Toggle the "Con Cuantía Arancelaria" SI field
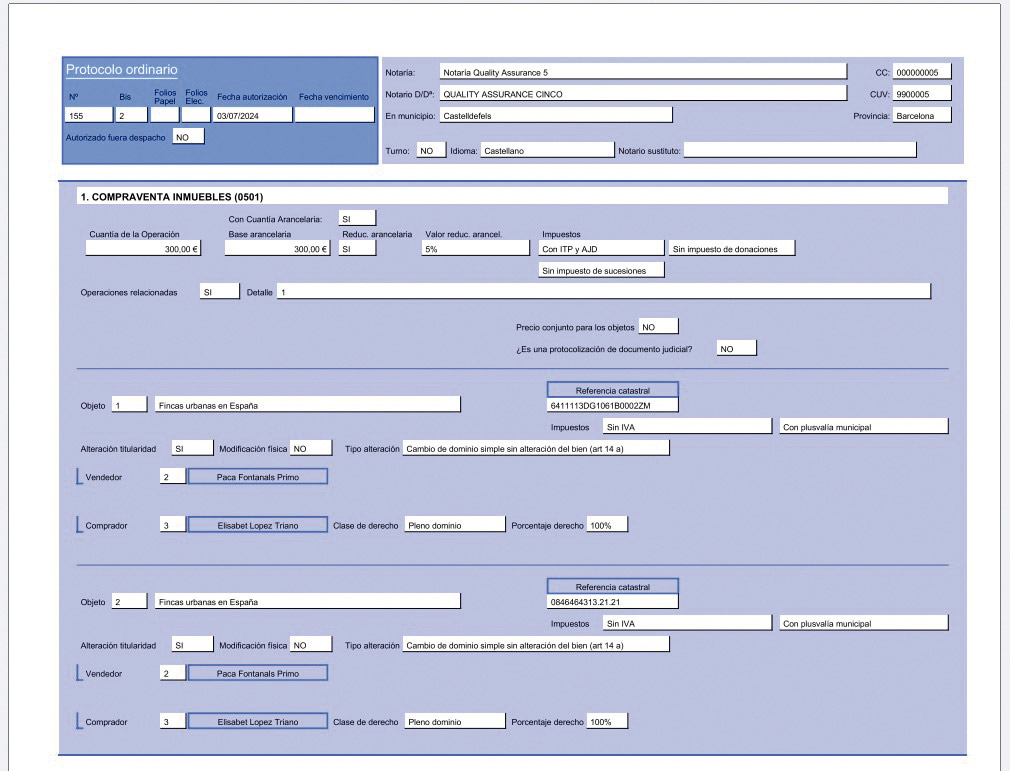Viewport: 1010px width, 771px height. (x=357, y=218)
